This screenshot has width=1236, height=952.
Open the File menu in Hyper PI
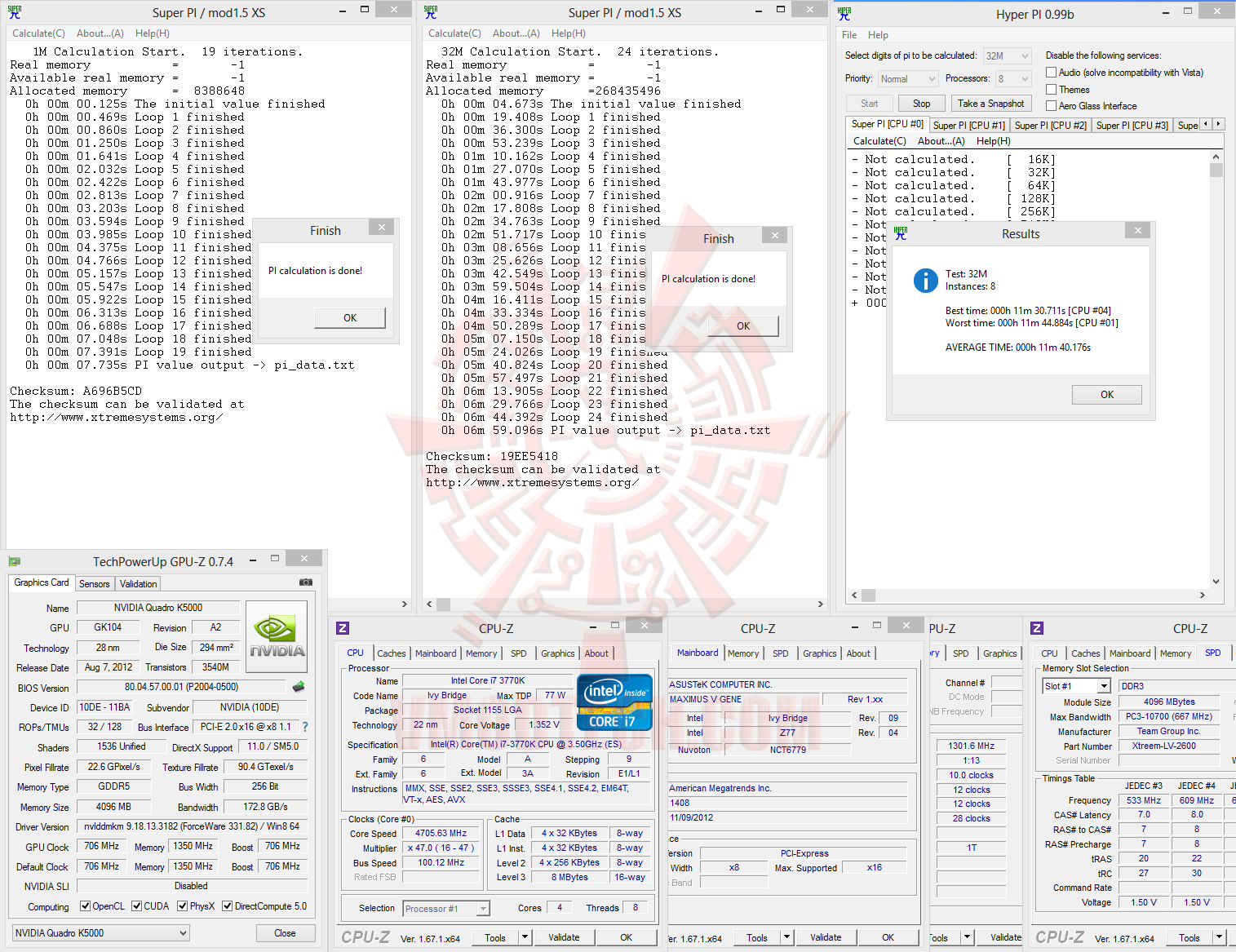[849, 35]
